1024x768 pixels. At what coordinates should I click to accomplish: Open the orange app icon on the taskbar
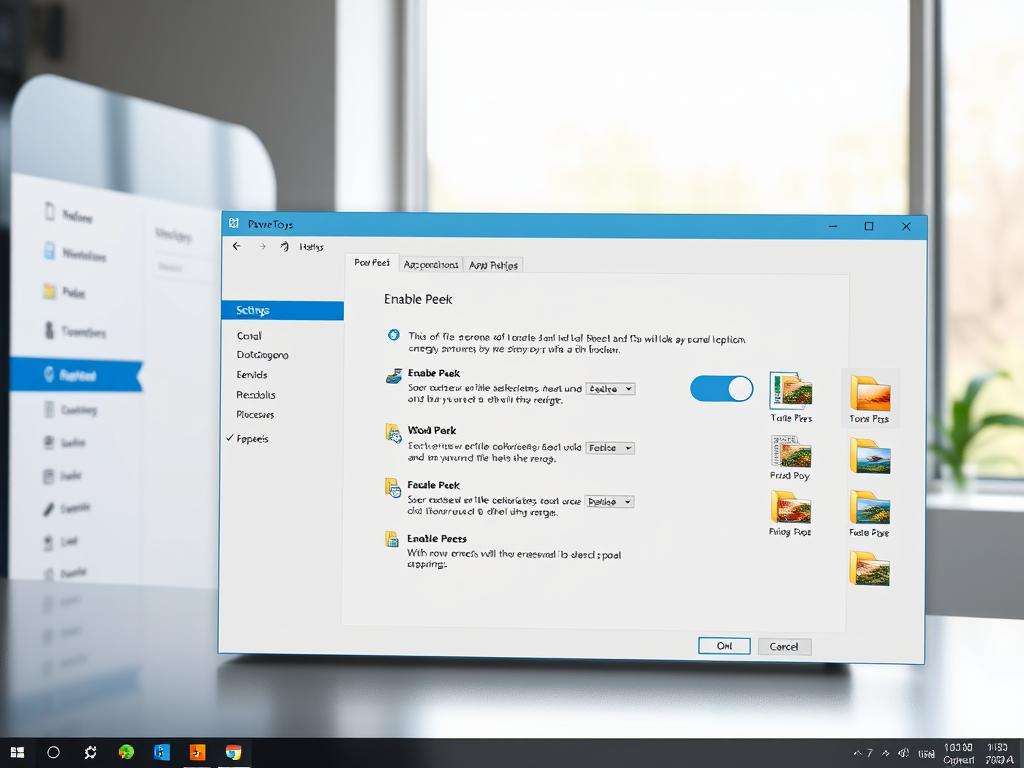click(197, 752)
